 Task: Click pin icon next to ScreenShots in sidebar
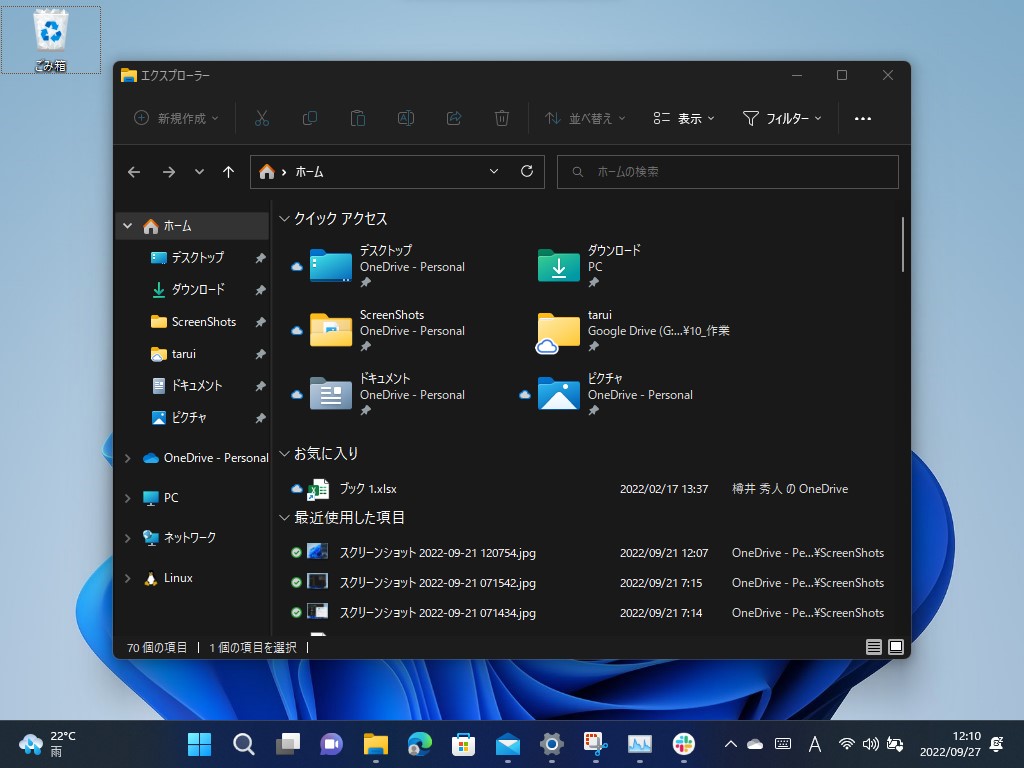(260, 322)
